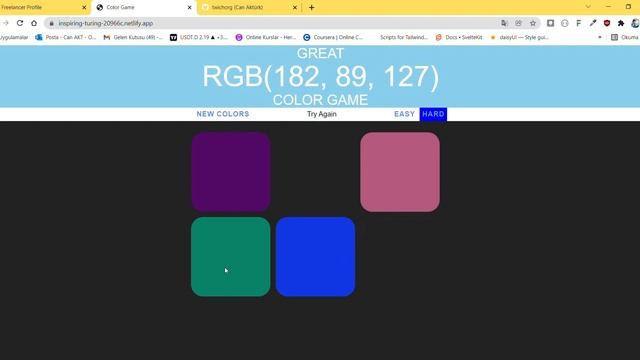Viewport: 640px width, 360px height.
Task: Open Posta - Can AKT bookmark
Action: (65, 37)
